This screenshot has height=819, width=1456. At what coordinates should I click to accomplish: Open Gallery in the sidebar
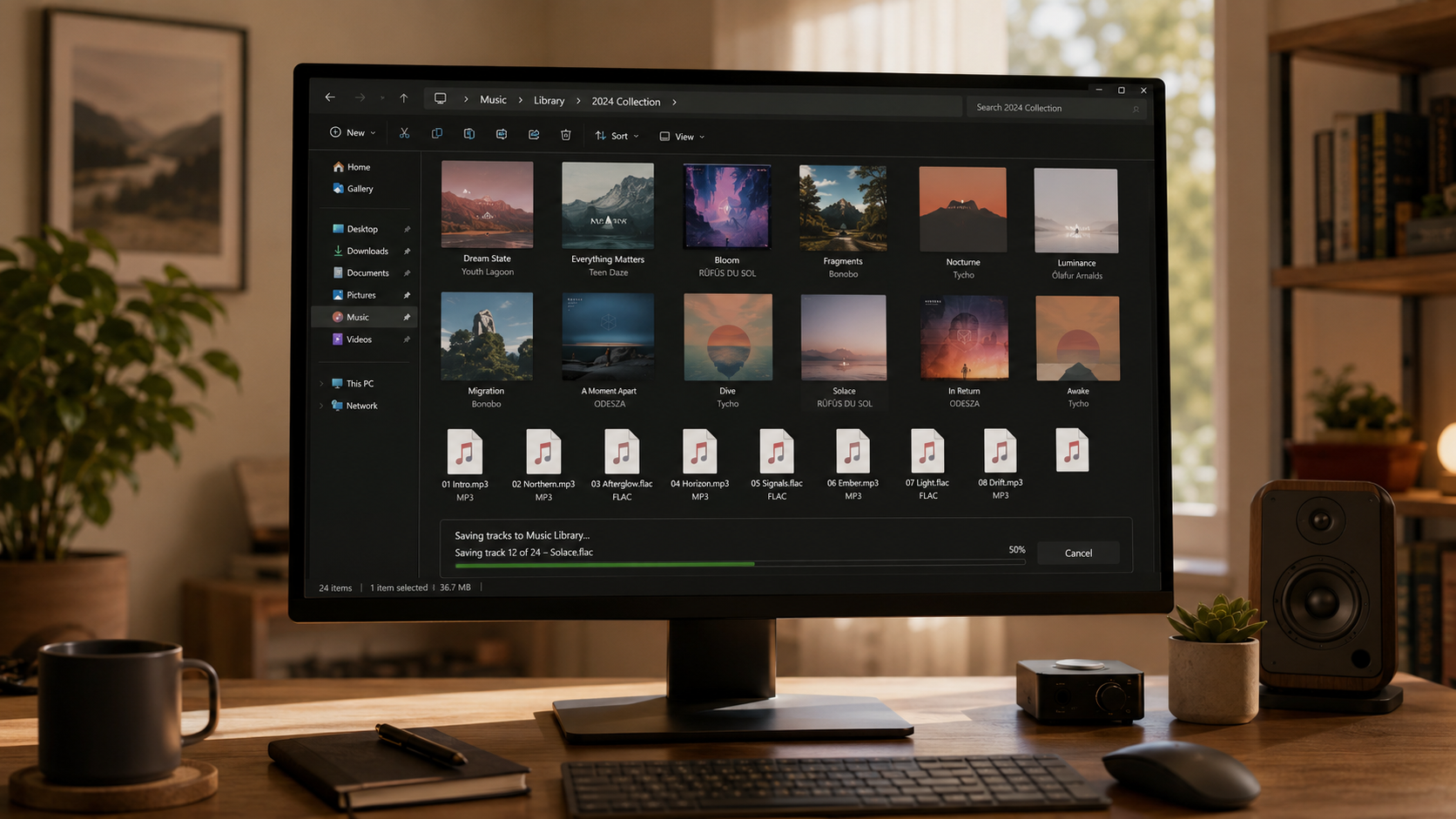click(353, 189)
